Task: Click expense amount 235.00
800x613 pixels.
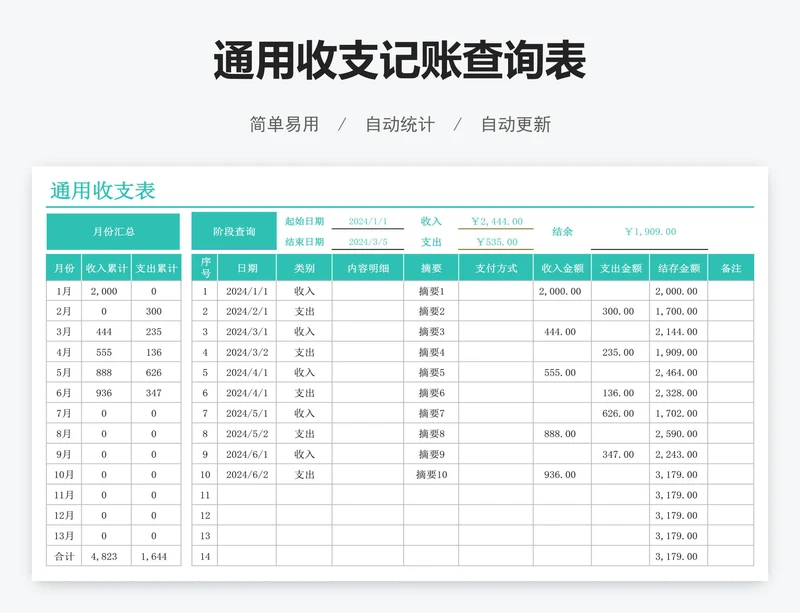Action: (x=618, y=352)
